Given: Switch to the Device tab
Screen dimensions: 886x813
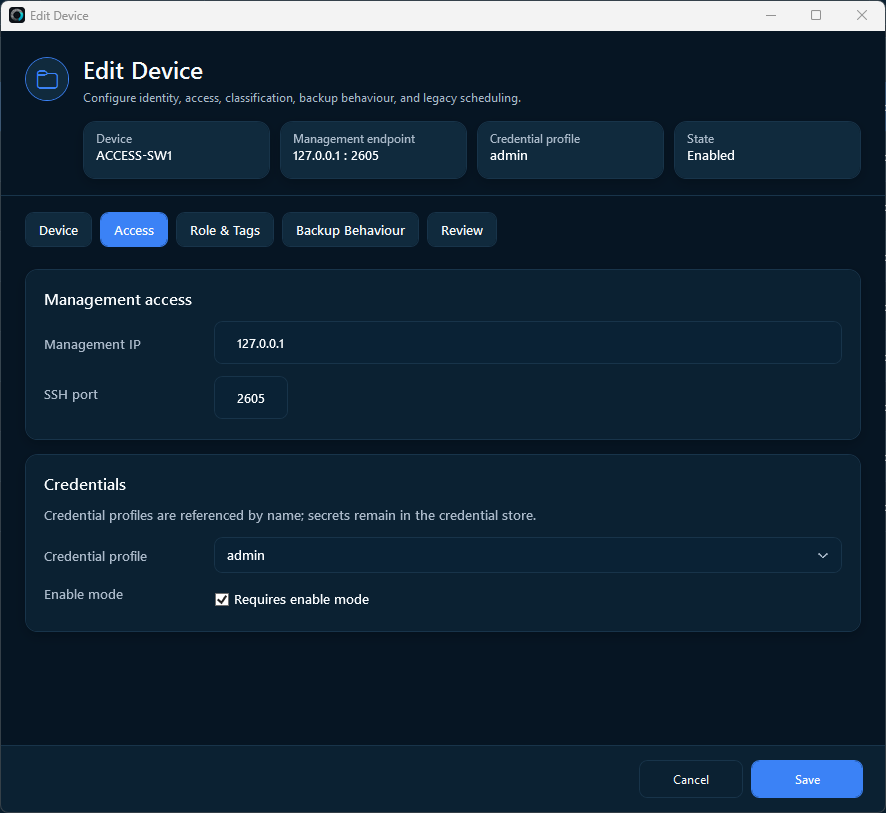Looking at the screenshot, I should pyautogui.click(x=59, y=230).
